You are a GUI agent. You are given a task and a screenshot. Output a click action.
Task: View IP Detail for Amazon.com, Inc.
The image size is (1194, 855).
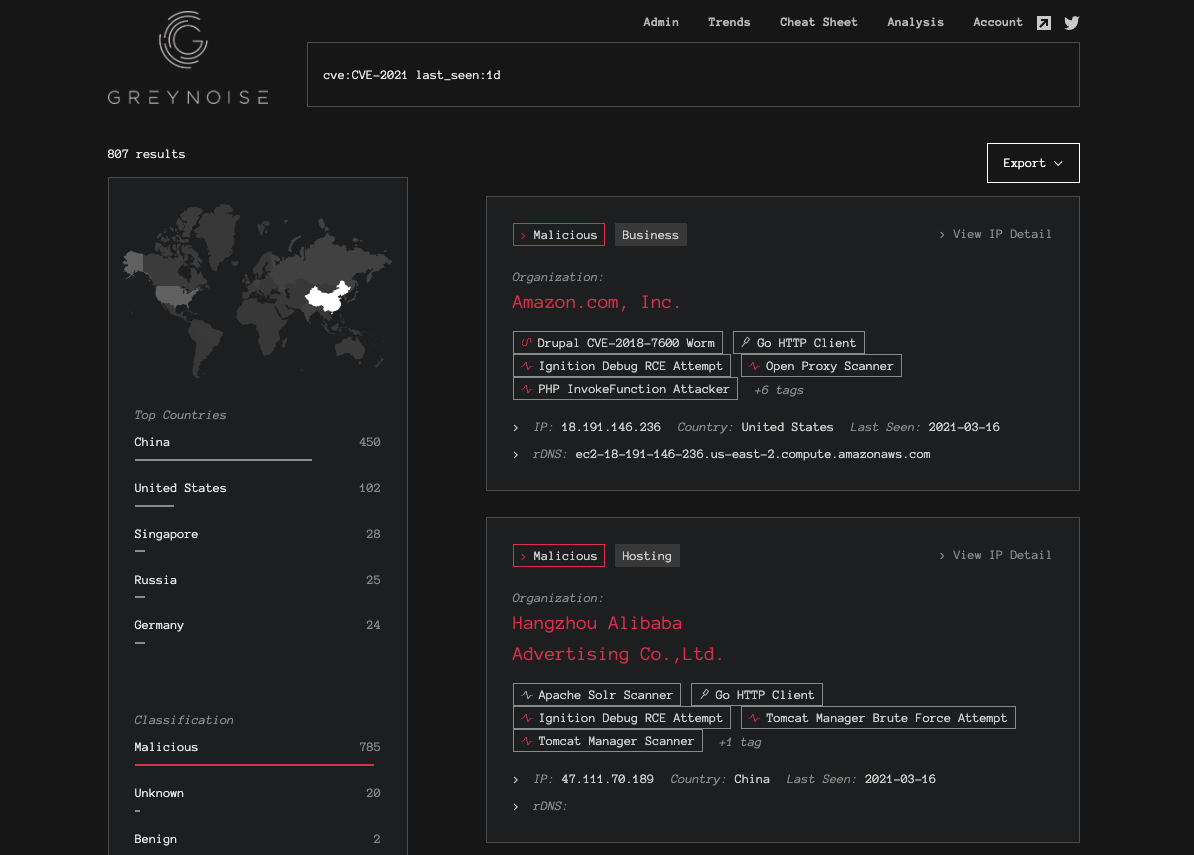994,234
